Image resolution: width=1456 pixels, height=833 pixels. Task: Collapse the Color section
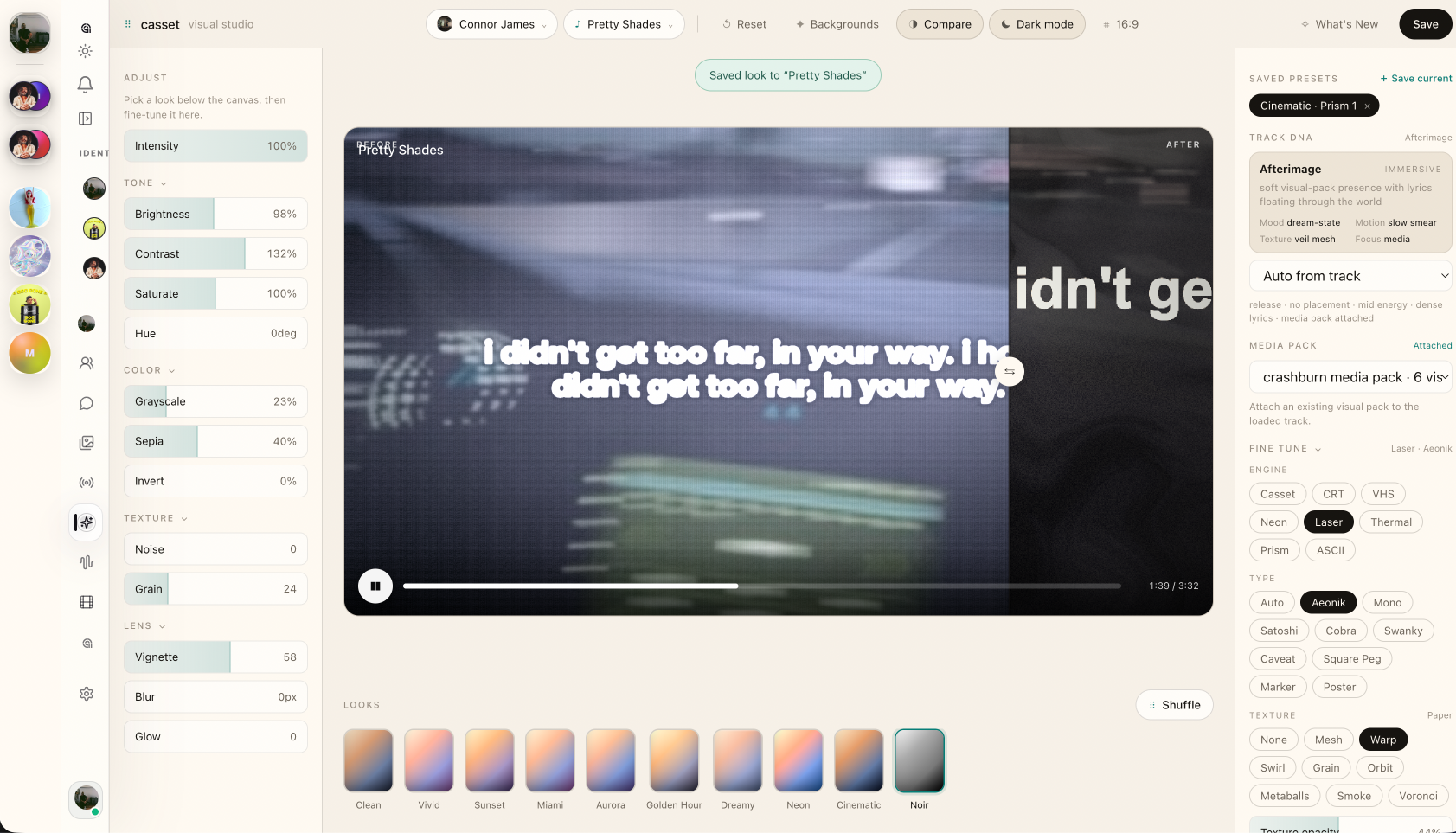(x=150, y=370)
